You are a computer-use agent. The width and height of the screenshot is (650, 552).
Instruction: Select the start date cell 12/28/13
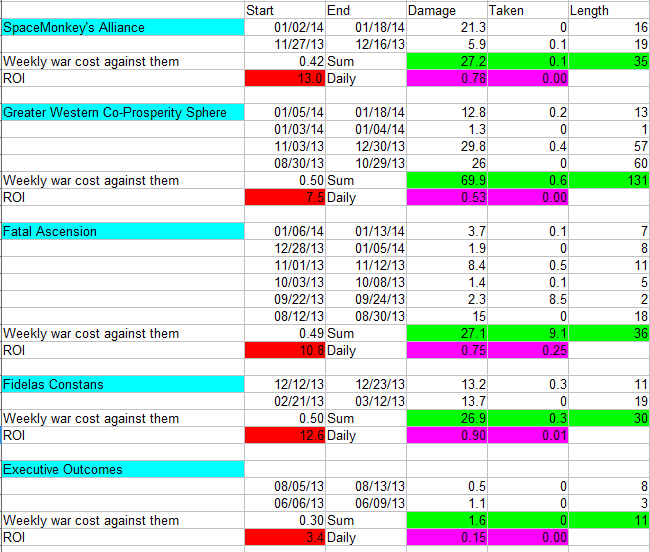(285, 248)
